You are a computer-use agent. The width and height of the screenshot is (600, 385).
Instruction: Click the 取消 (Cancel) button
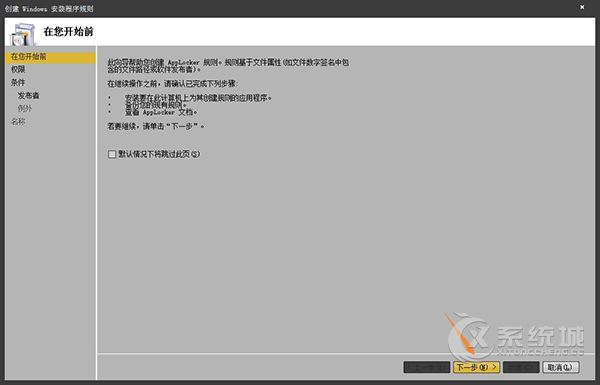[x=561, y=367]
